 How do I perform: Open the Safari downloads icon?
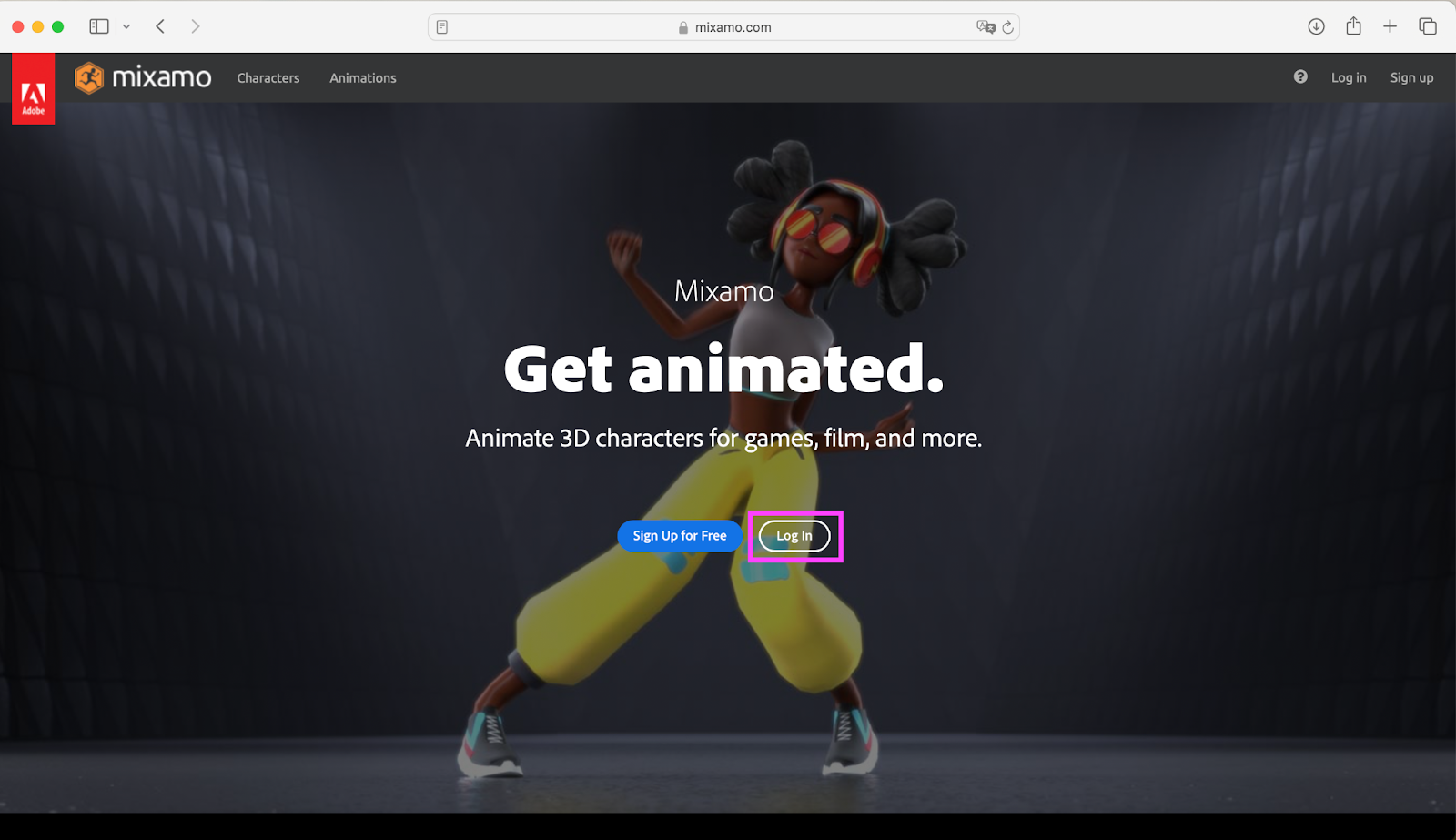point(1316,26)
